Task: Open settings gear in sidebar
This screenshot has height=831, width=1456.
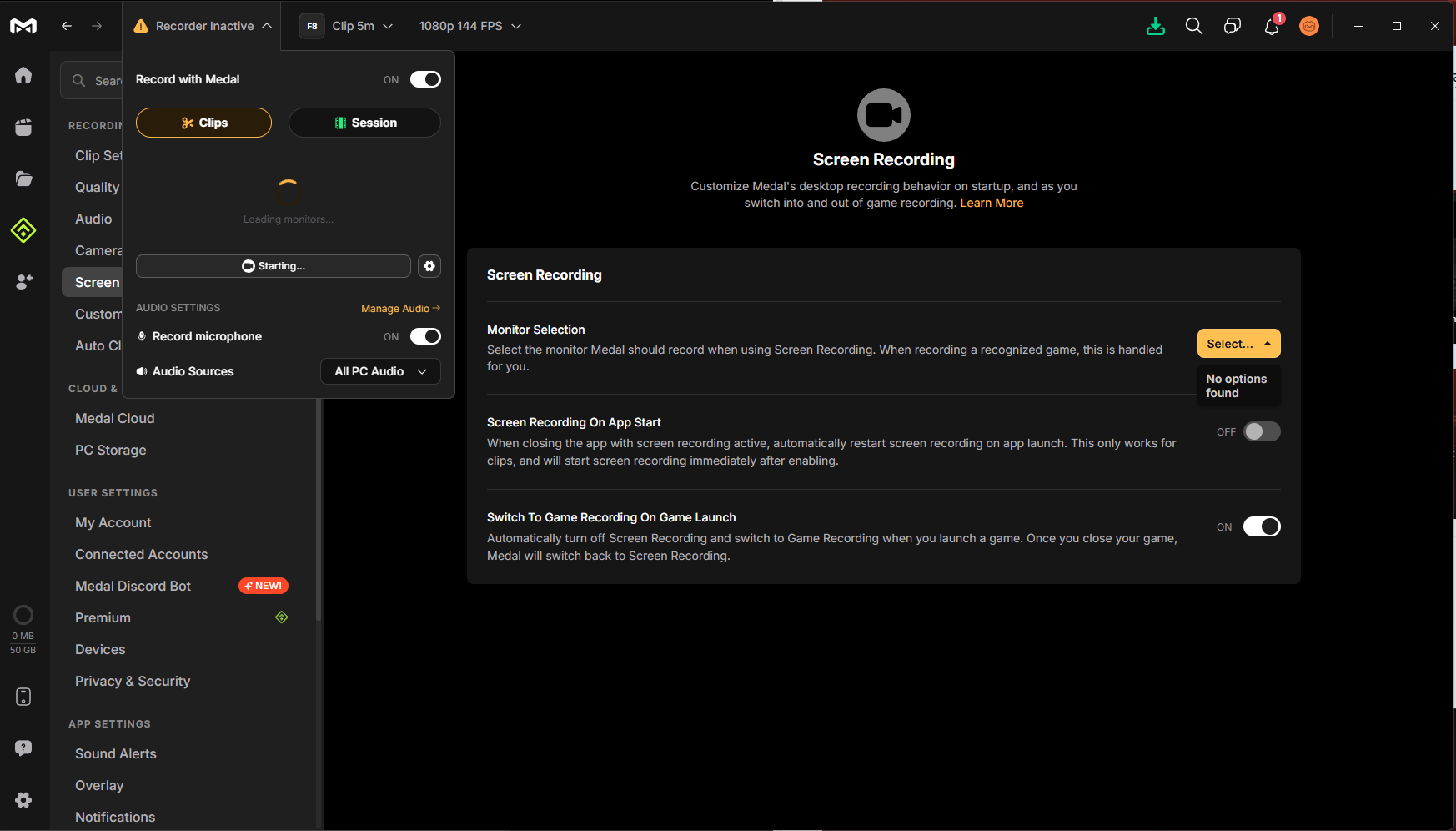Action: coord(23,800)
